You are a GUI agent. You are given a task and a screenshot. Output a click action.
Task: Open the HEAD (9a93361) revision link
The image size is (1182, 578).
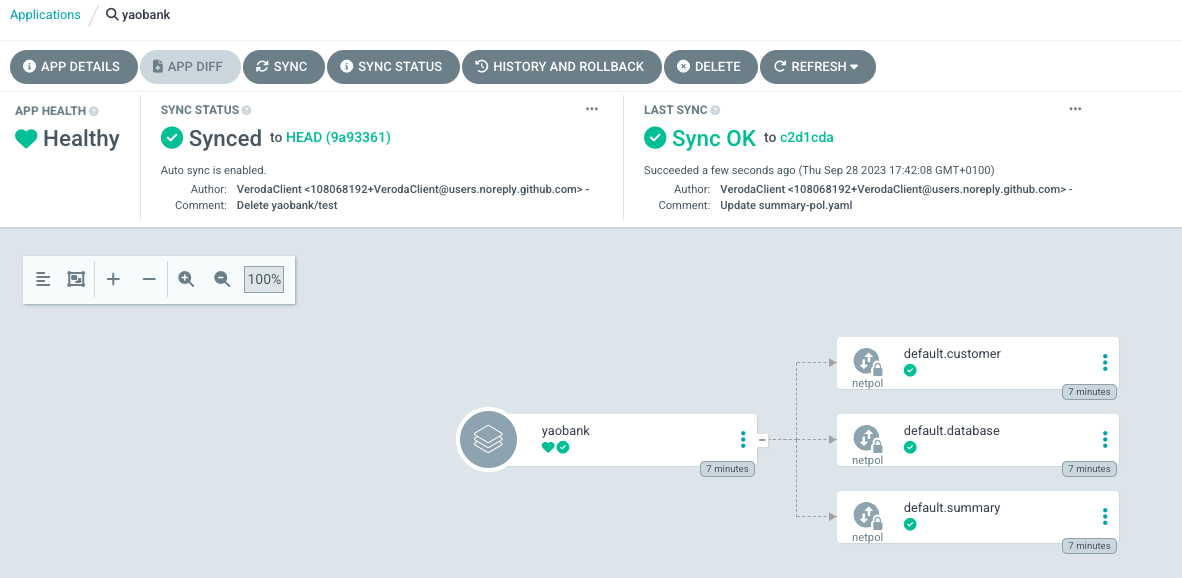[x=338, y=137]
